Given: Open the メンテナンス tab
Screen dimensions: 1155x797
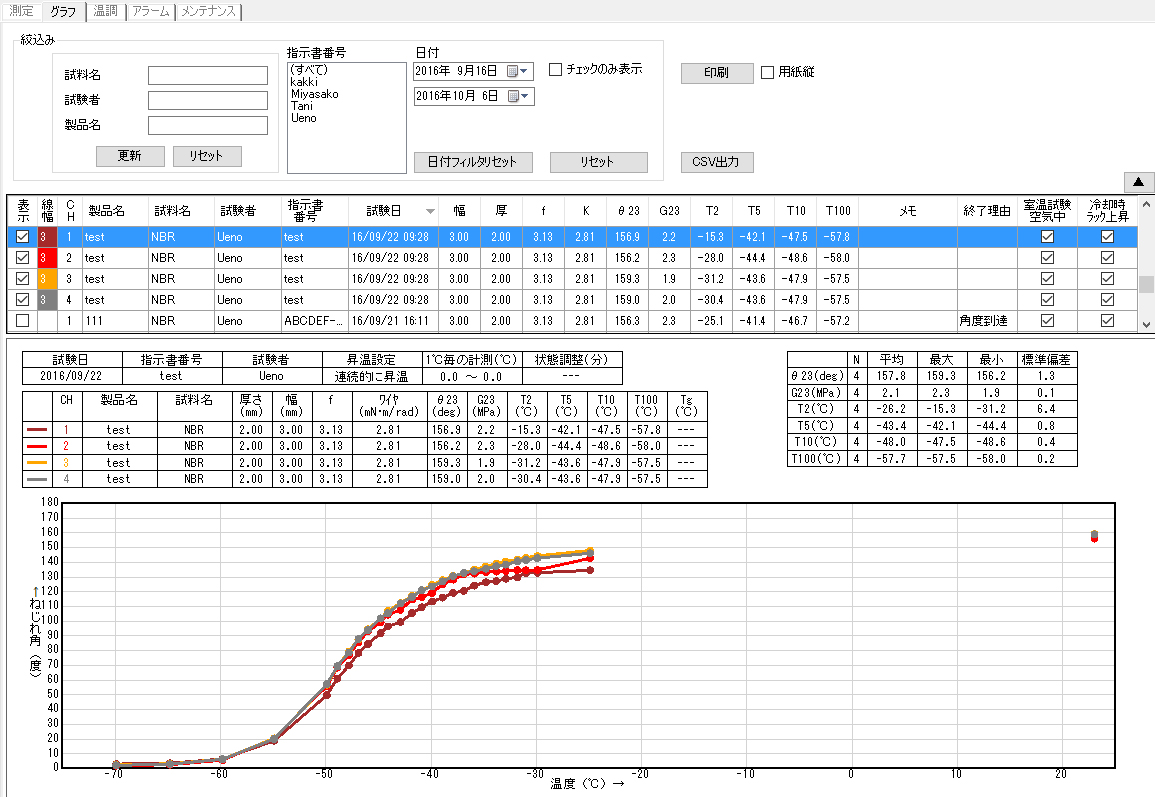Looking at the screenshot, I should click(207, 12).
